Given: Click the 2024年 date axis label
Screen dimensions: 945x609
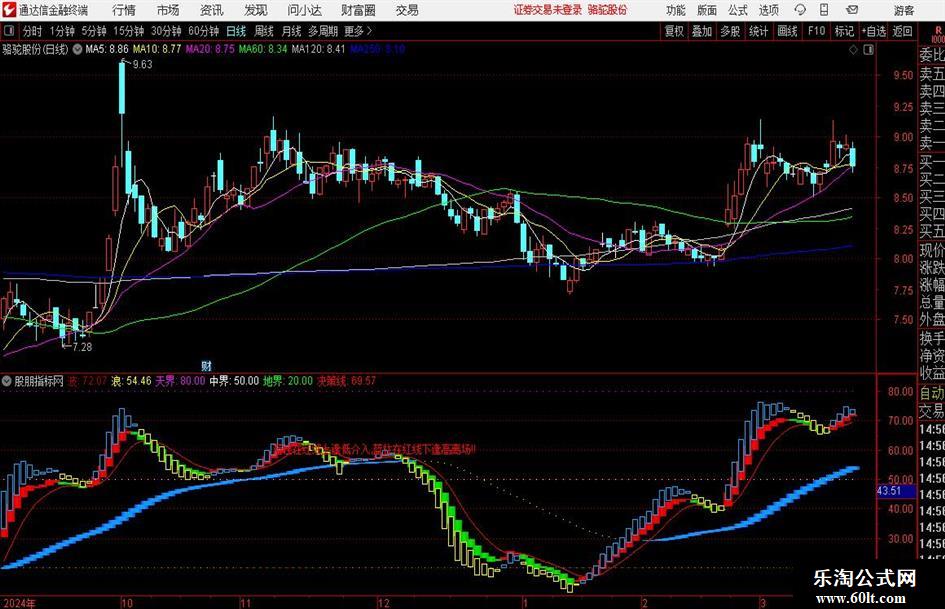Looking at the screenshot, I should pyautogui.click(x=19, y=603).
